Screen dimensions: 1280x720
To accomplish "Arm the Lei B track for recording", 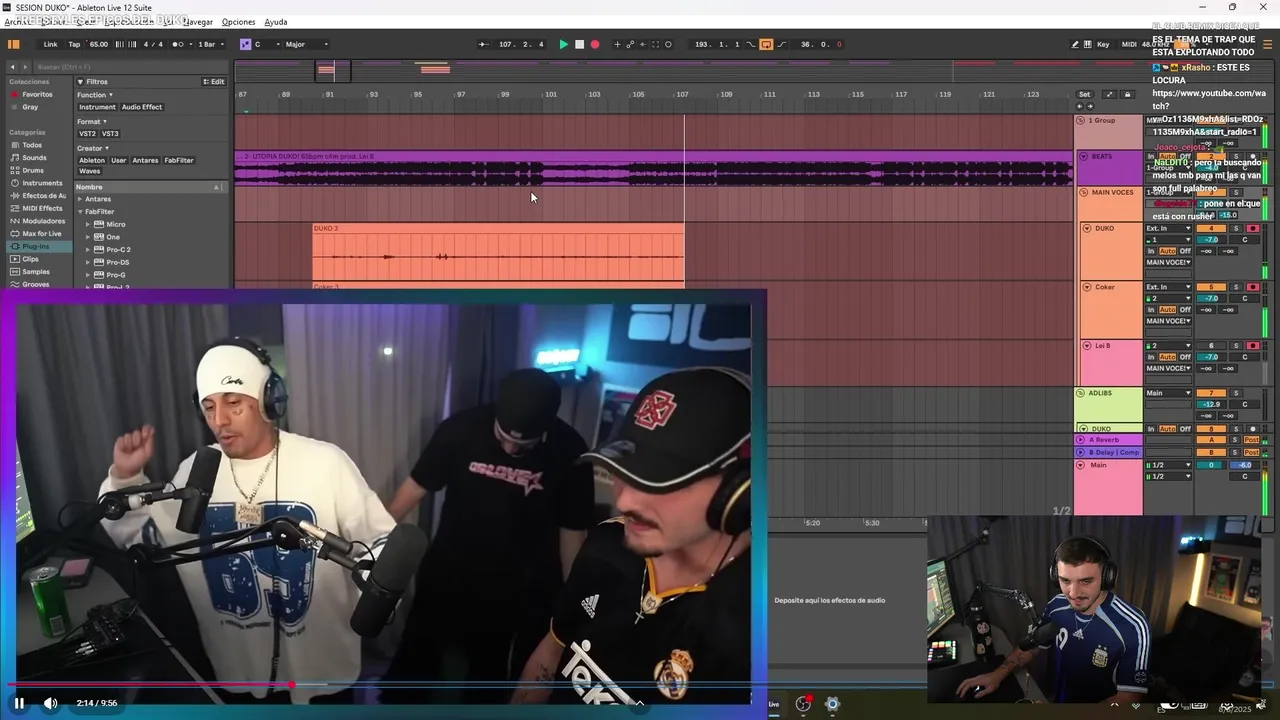I will point(1253,346).
